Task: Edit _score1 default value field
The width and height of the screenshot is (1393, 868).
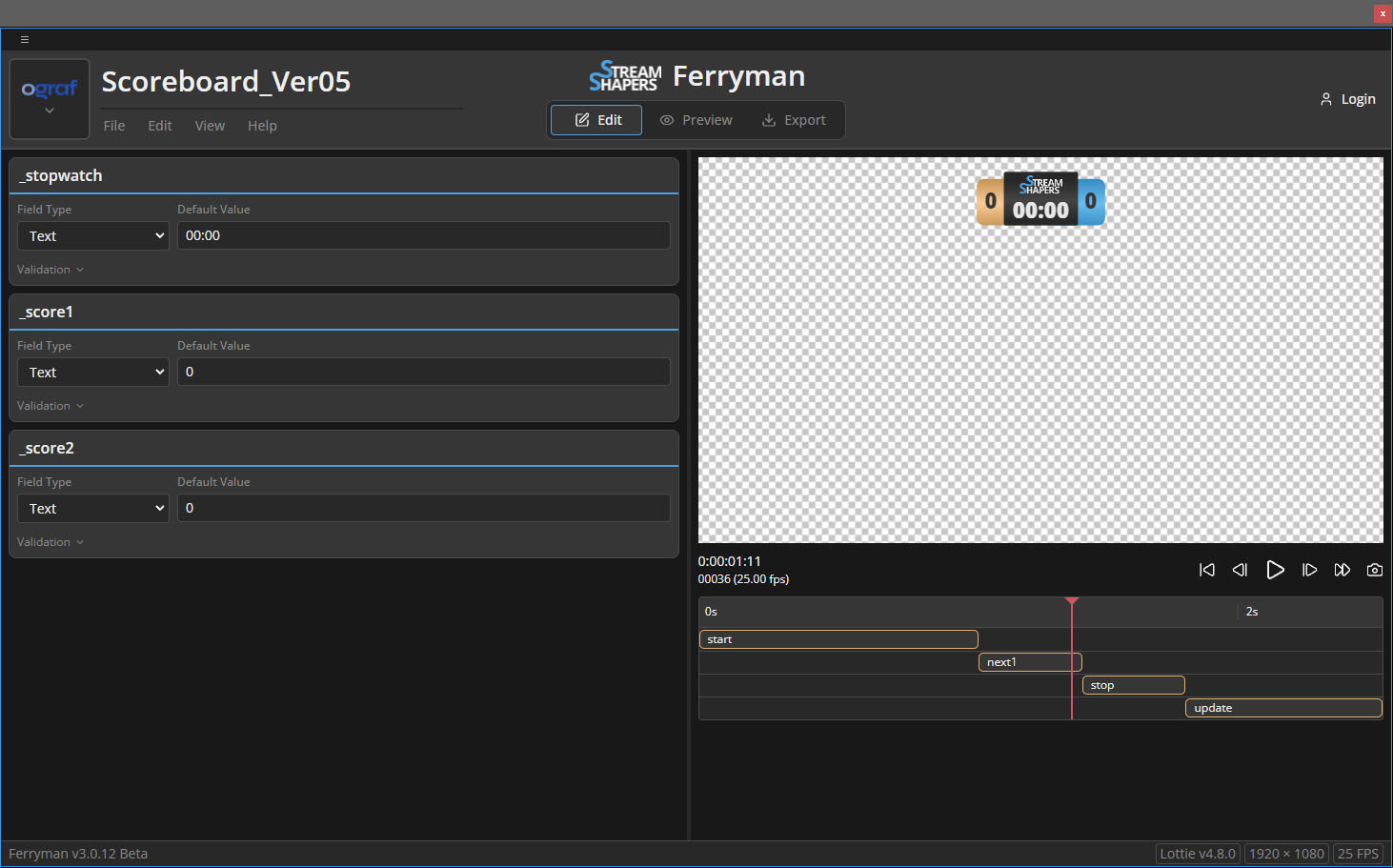Action: coord(423,372)
